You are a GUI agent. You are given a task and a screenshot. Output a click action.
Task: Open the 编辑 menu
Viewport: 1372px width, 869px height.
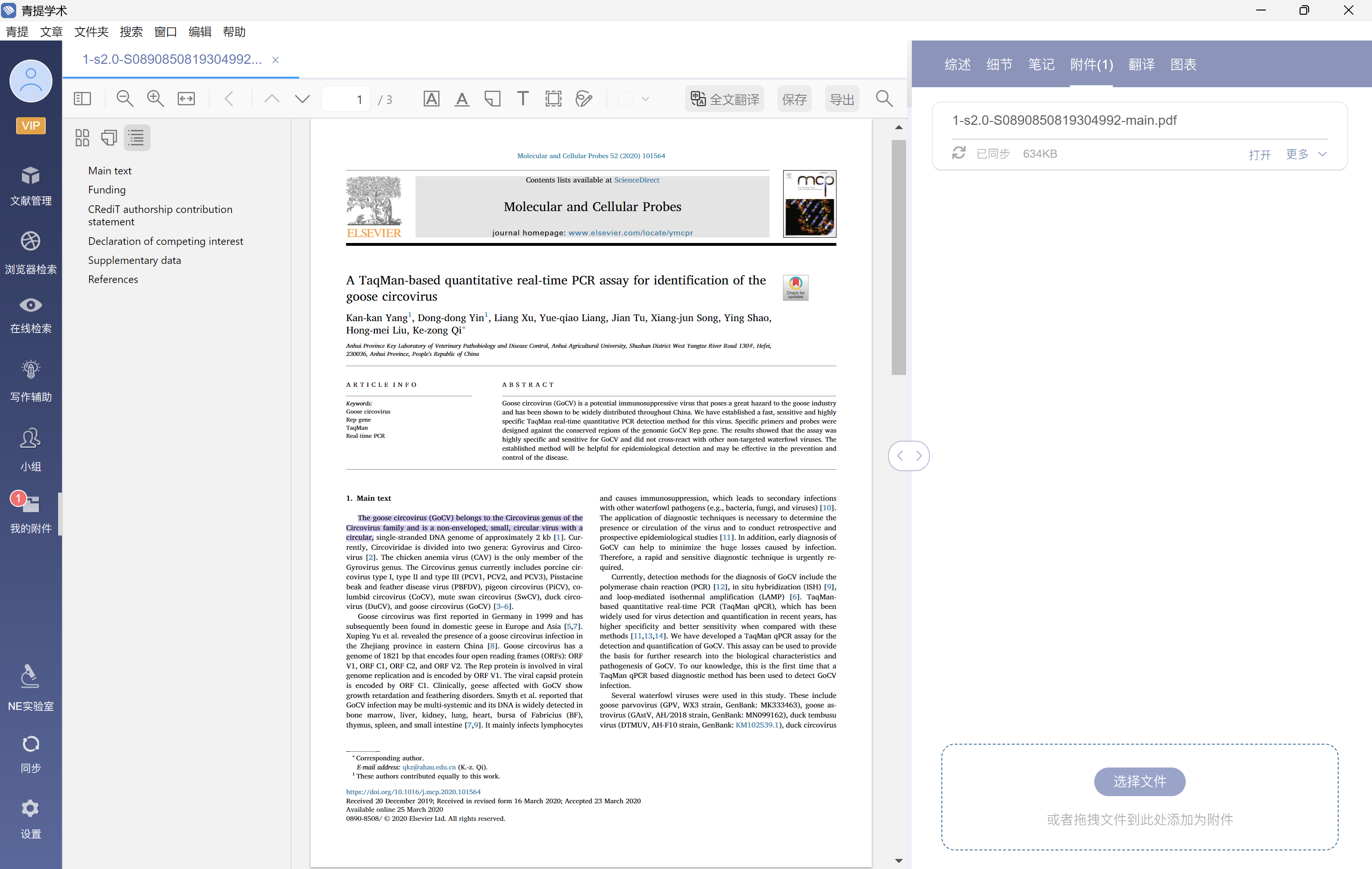click(x=200, y=32)
